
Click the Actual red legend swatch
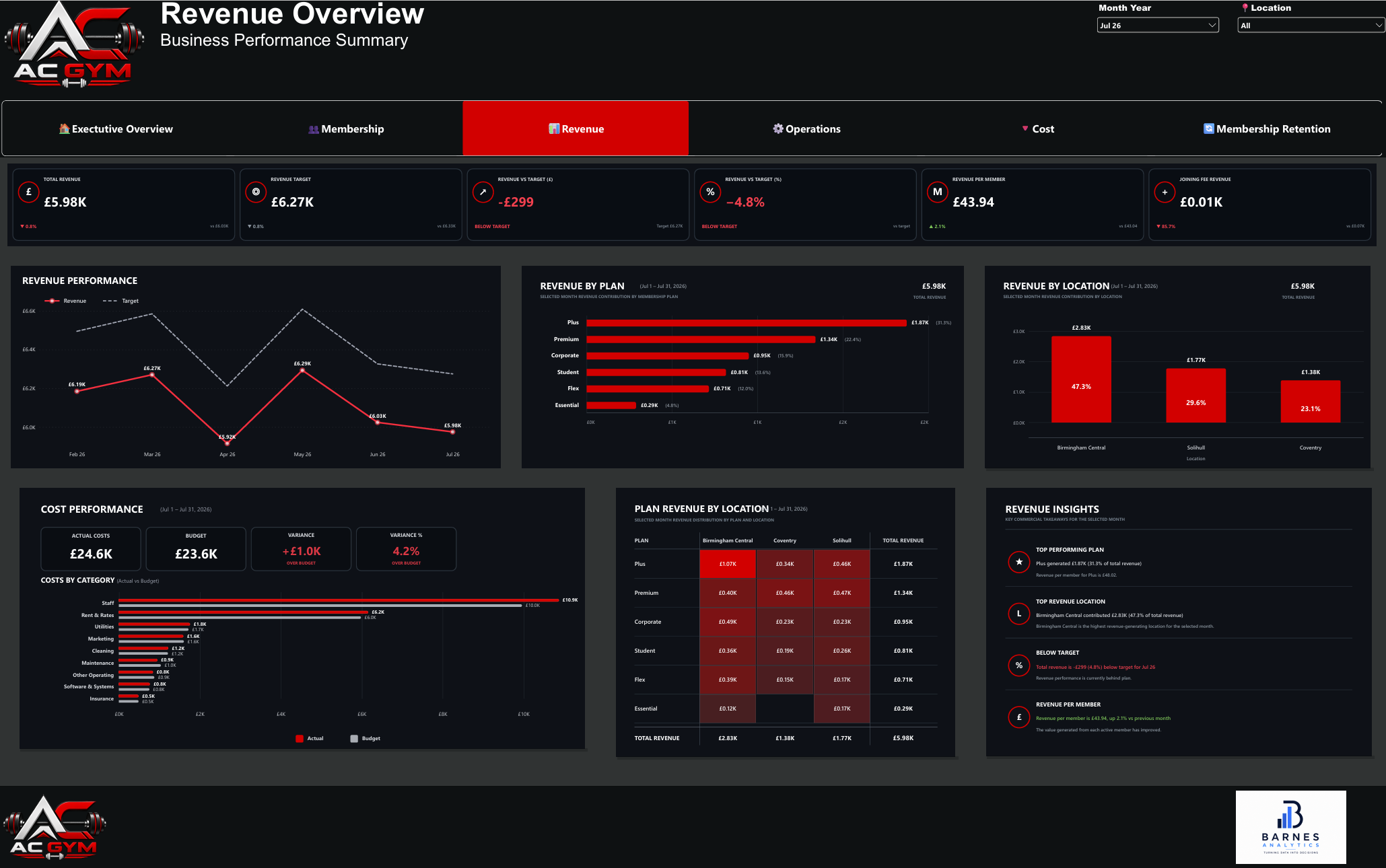(x=300, y=739)
